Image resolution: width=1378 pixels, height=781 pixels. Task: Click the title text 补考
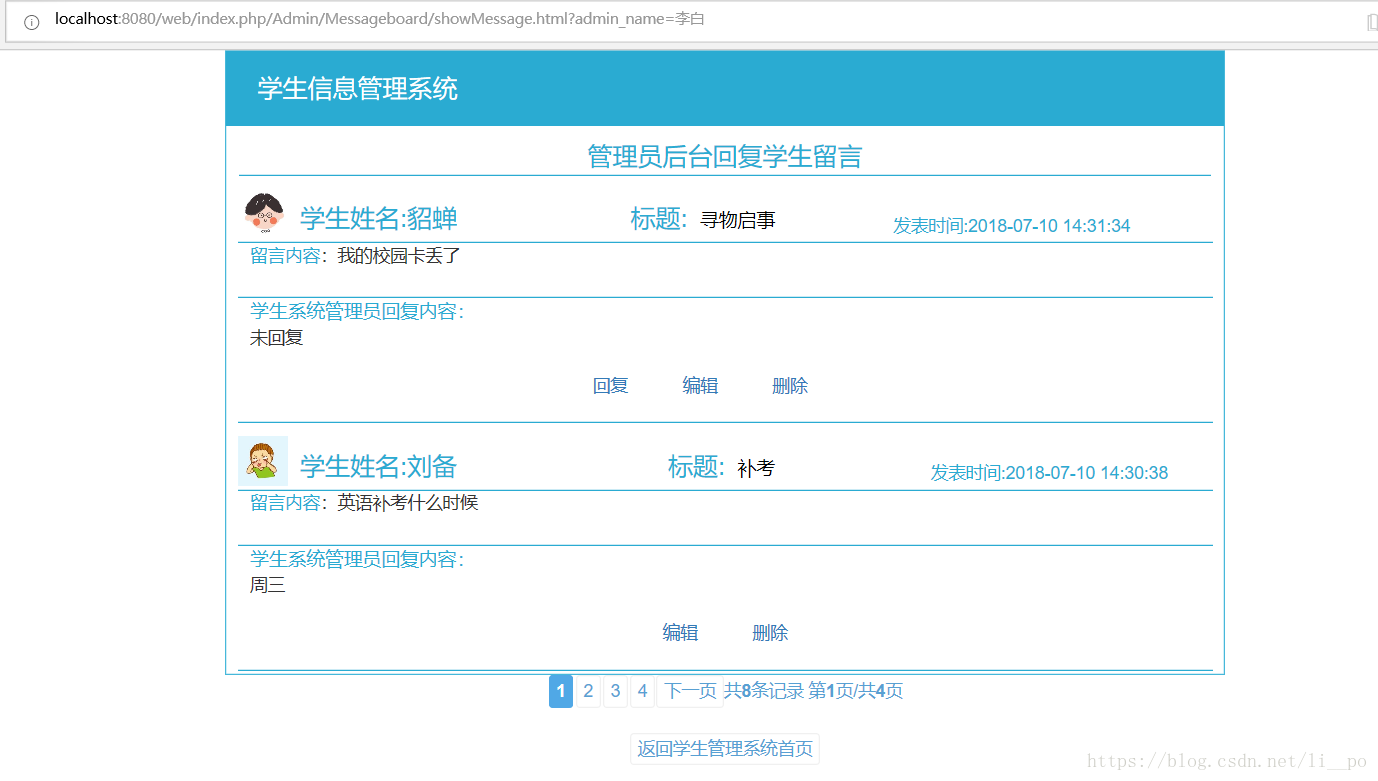point(756,468)
